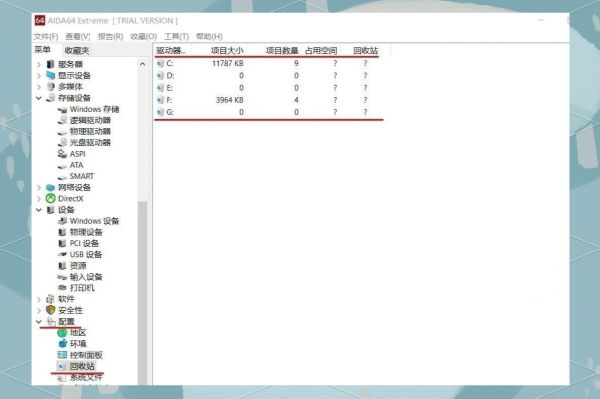Select the 显示设备 monitor icon
600x399 pixels.
tap(51, 75)
